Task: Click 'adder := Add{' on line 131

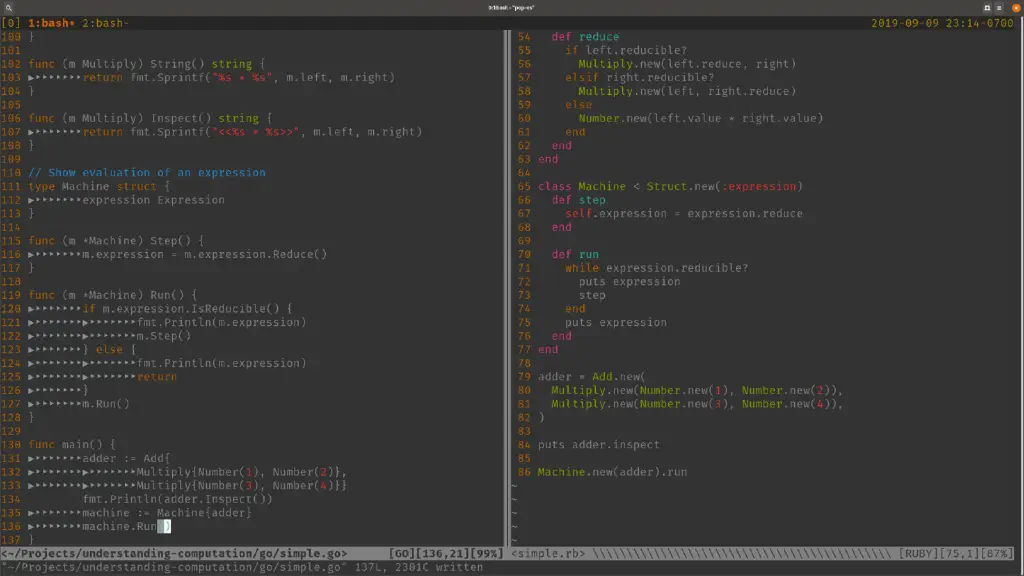Action: tap(126, 458)
